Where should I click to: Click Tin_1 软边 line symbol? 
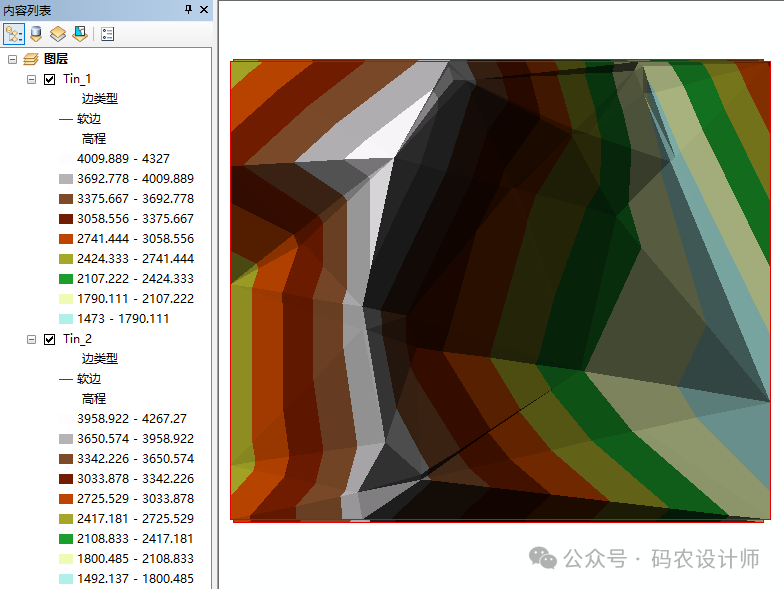[66, 119]
